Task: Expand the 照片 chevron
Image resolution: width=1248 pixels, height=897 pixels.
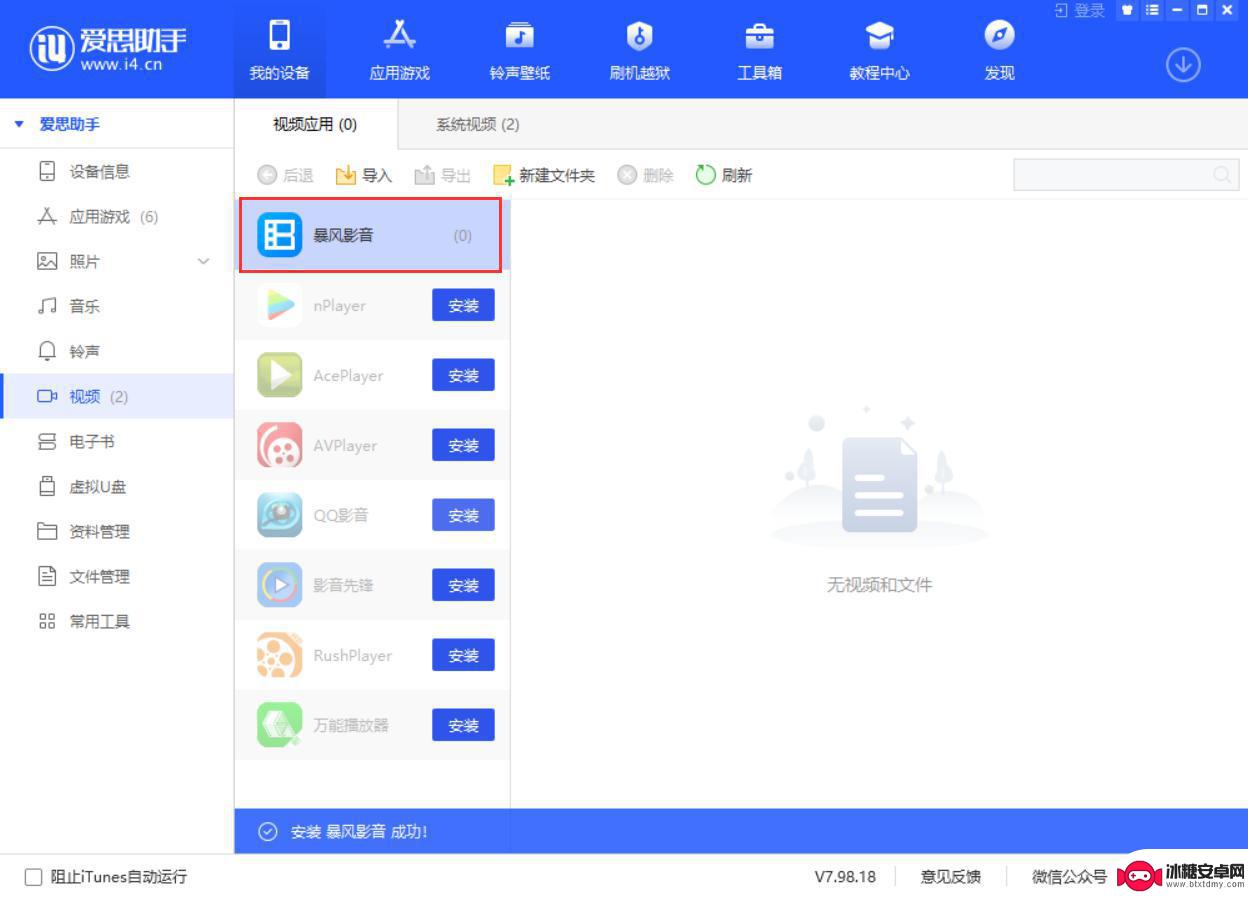Action: click(x=204, y=262)
